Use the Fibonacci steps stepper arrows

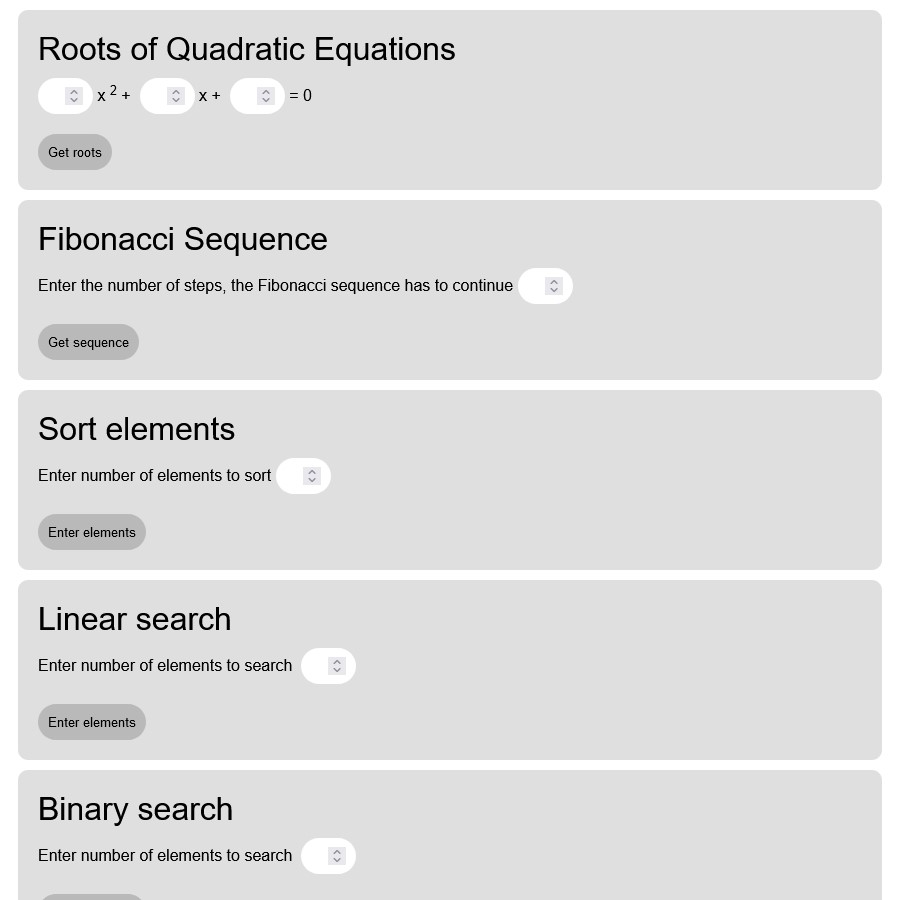point(554,286)
